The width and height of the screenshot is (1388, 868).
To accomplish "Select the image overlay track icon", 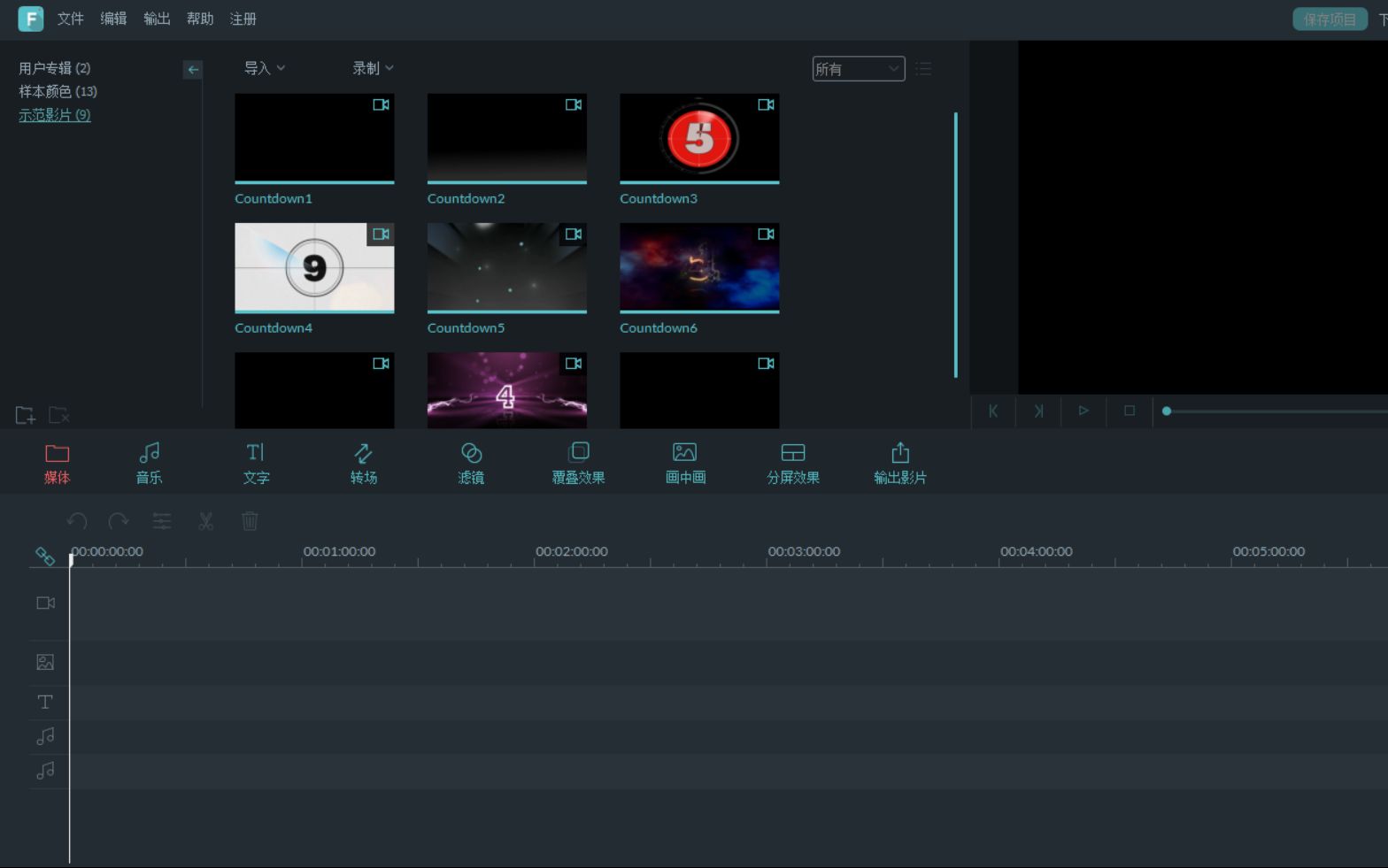I will 45,662.
